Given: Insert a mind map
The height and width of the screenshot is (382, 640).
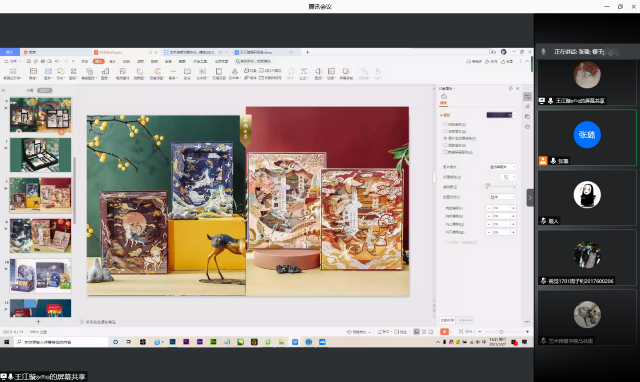Looking at the screenshot, I should point(157,73).
